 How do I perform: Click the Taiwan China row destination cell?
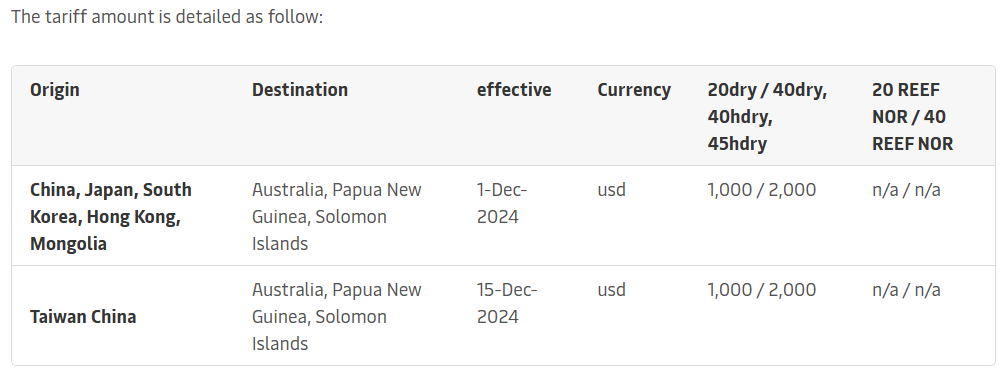336,317
